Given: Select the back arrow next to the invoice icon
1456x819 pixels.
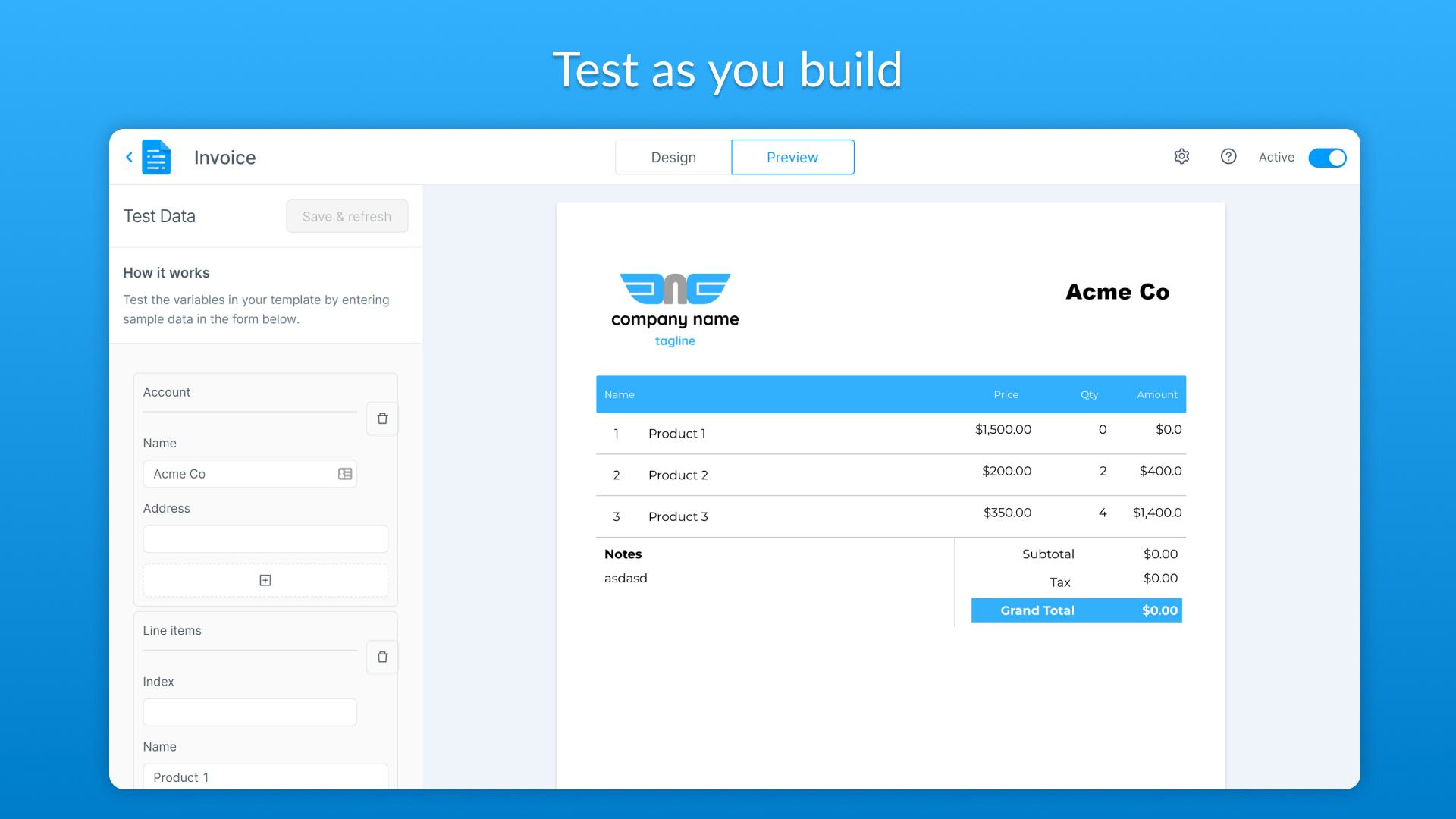Looking at the screenshot, I should coord(128,157).
